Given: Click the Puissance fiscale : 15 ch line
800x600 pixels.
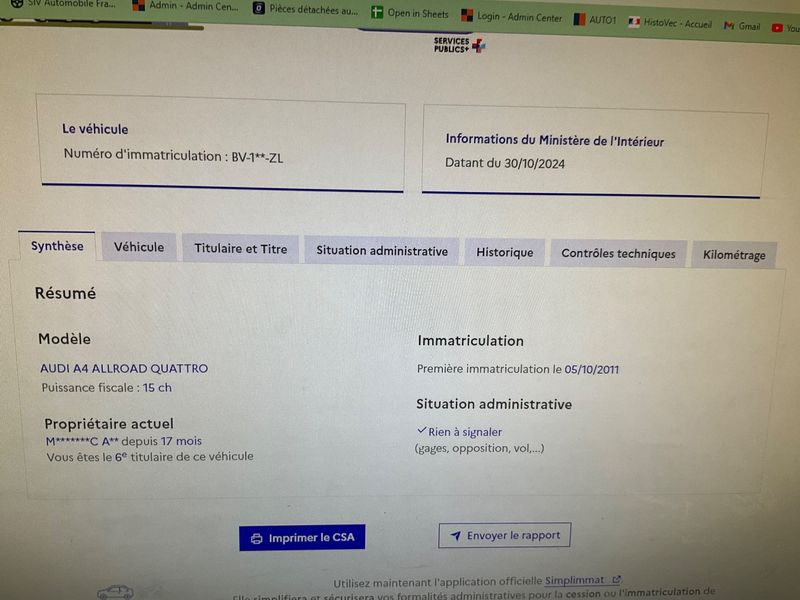Looking at the screenshot, I should click(107, 388).
